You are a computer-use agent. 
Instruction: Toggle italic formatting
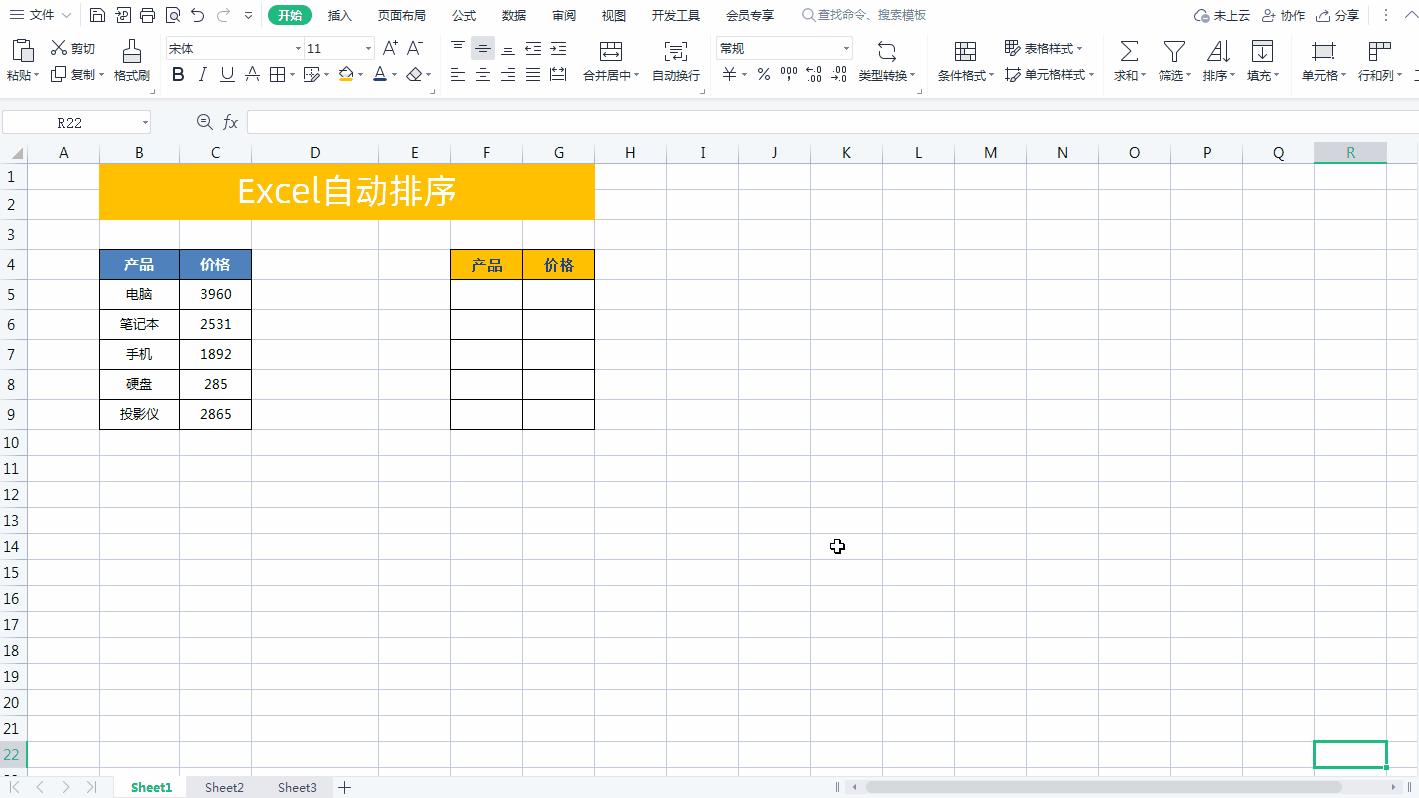click(202, 74)
